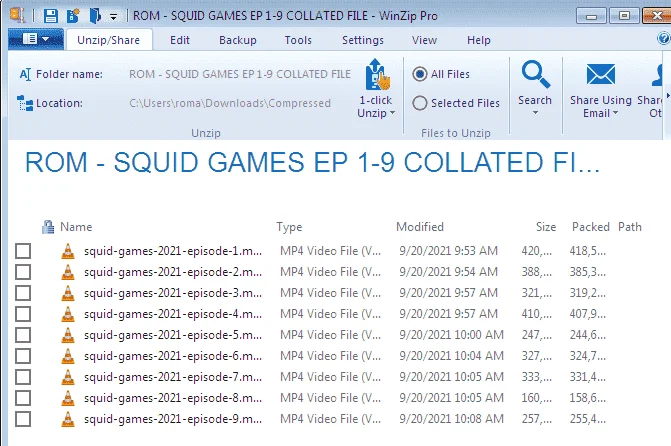The width and height of the screenshot is (671, 446).
Task: Check the box for episode-5 file
Action: [23, 335]
